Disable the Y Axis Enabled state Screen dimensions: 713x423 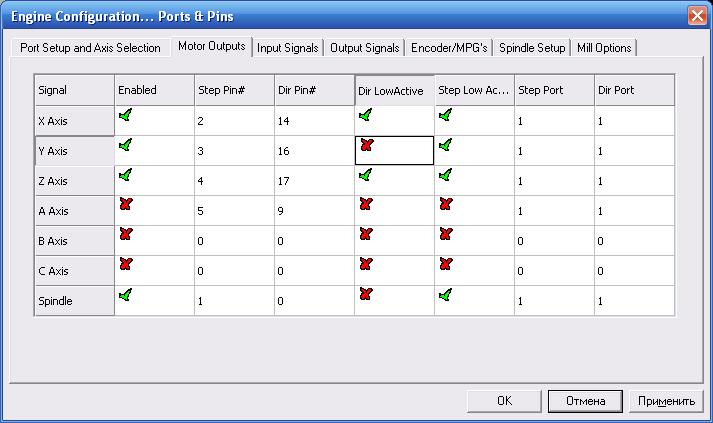click(x=125, y=146)
